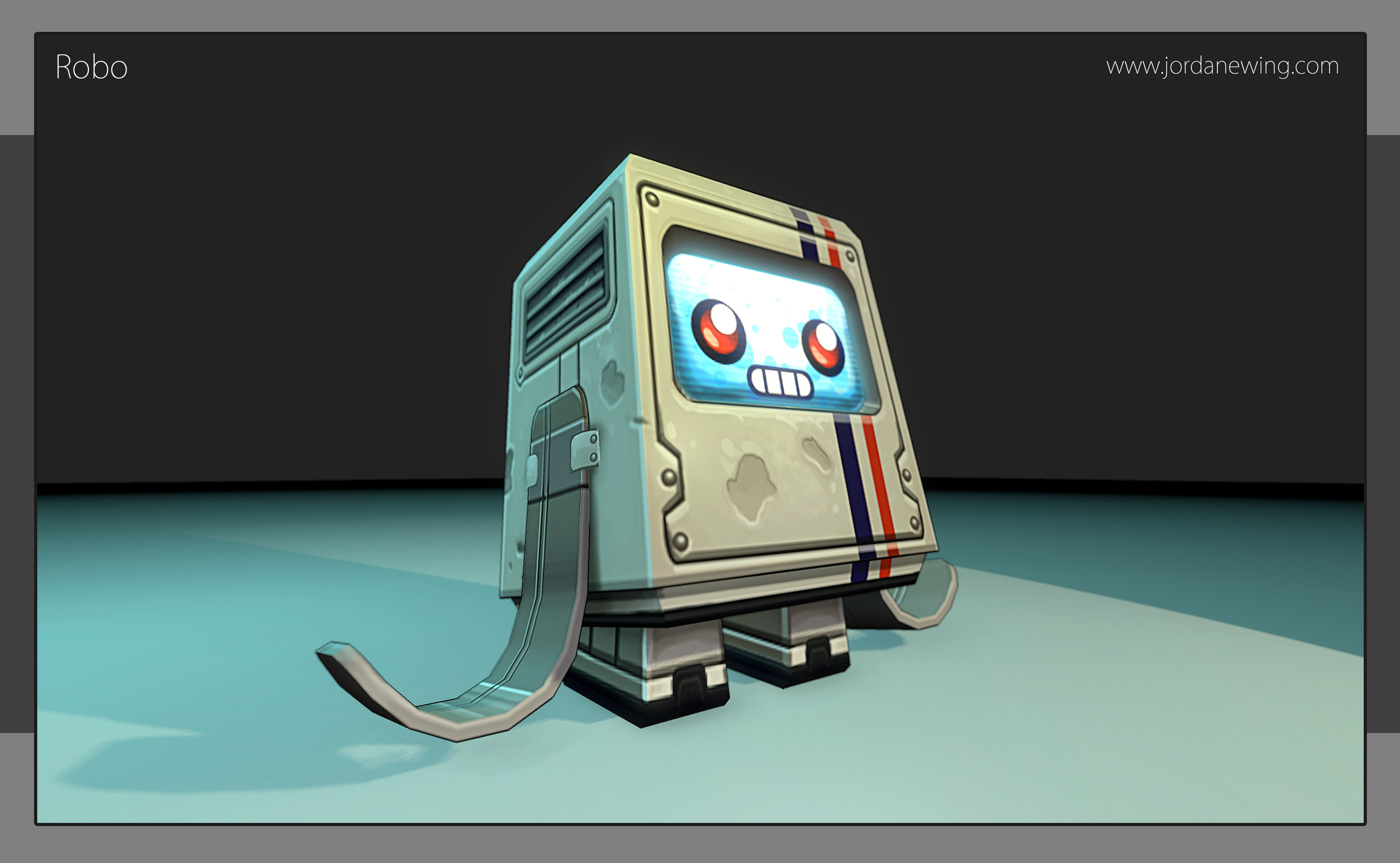Open the www.jordanewing.com link
1400x863 pixels.
coord(1222,66)
